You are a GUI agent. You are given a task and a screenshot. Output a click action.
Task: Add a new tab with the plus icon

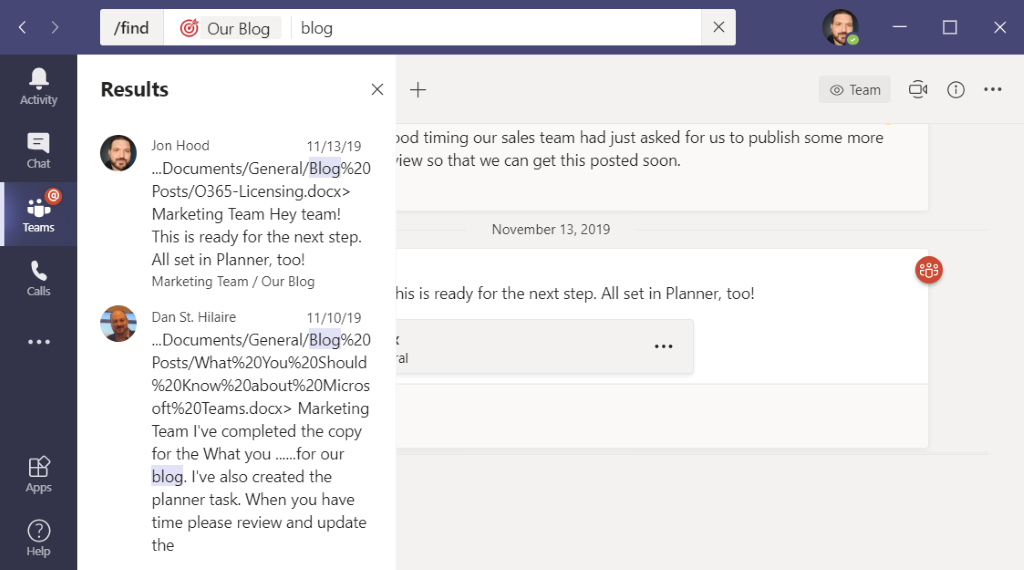point(418,89)
